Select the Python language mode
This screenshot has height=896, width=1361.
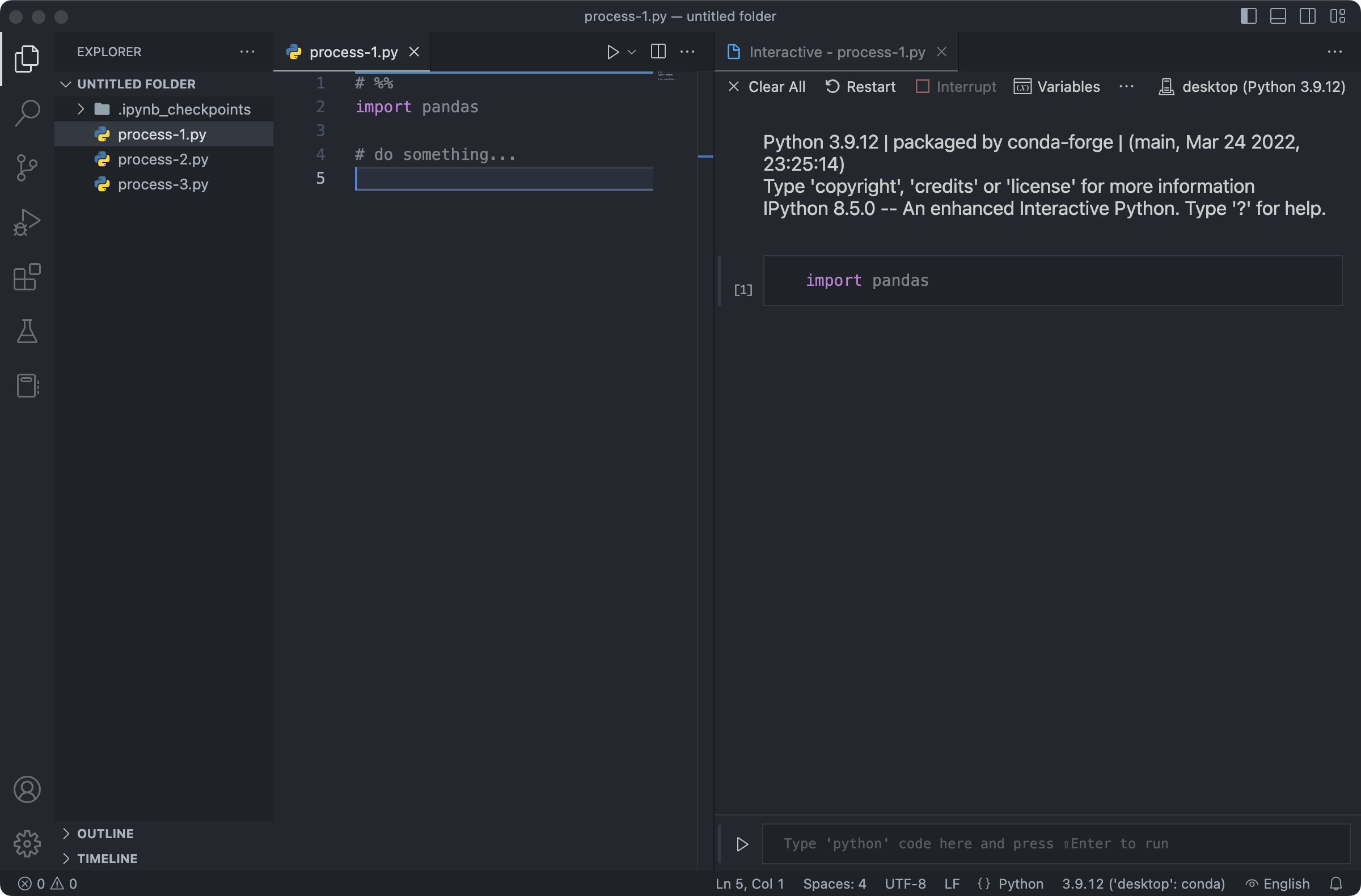1021,884
